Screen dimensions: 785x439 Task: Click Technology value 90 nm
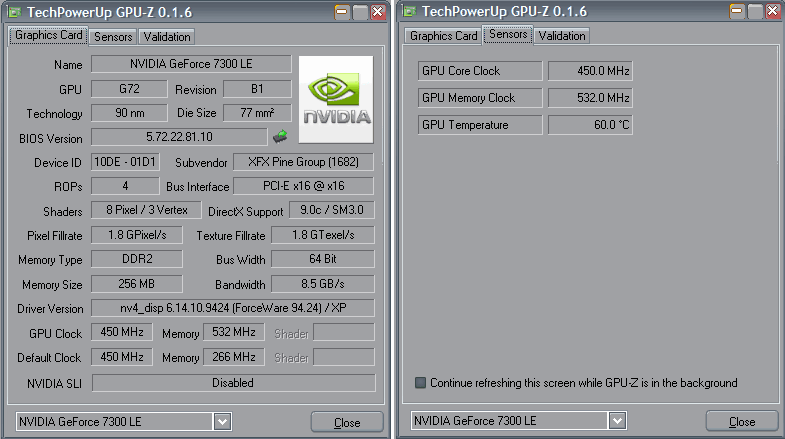click(129, 113)
